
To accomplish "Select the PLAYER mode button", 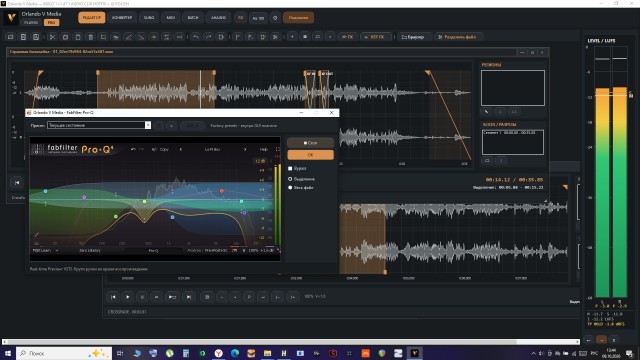I will click(x=31, y=23).
